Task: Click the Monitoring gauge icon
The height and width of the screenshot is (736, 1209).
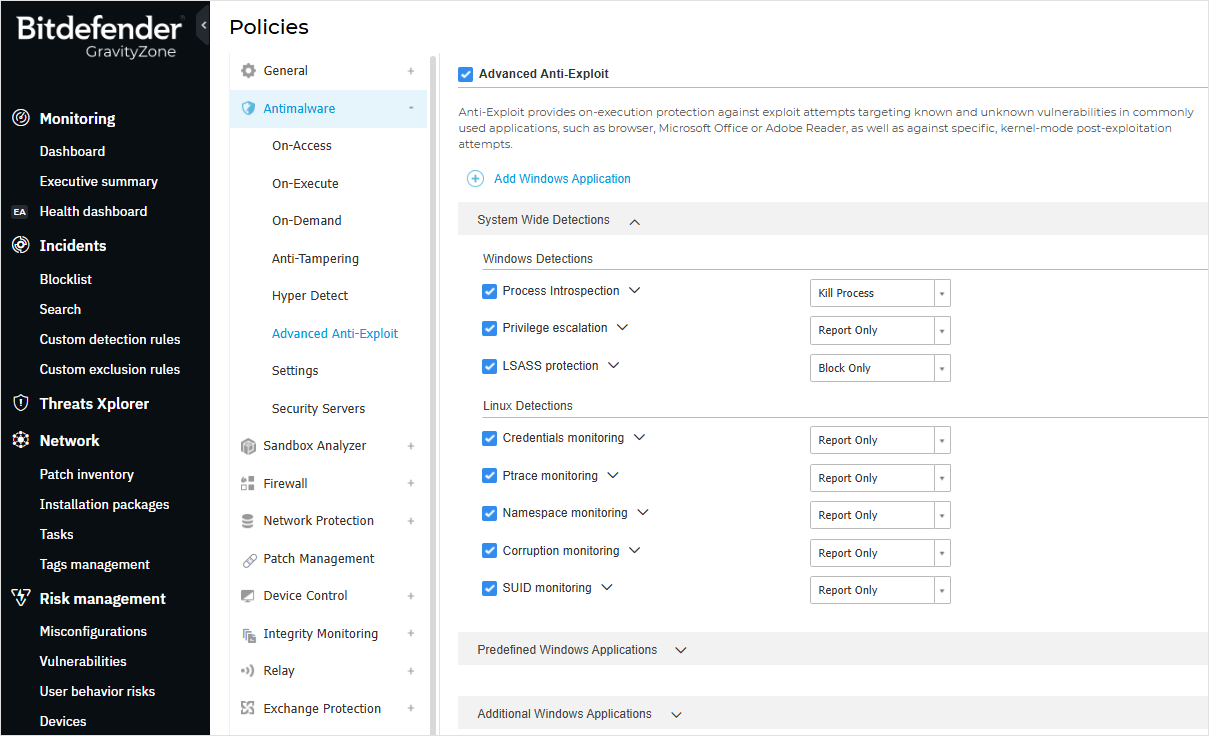Action: click(x=20, y=118)
